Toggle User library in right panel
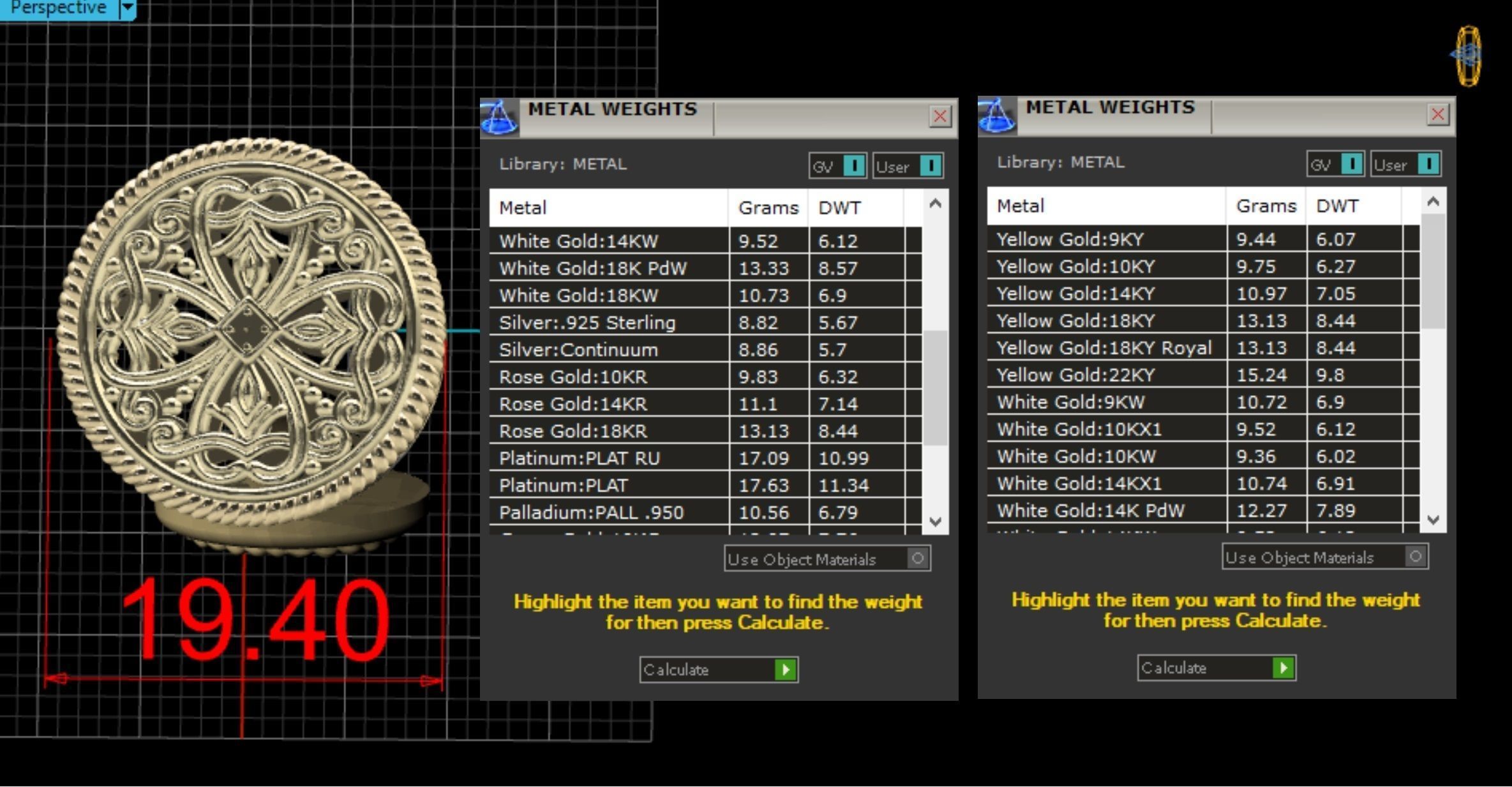 (x=1428, y=165)
